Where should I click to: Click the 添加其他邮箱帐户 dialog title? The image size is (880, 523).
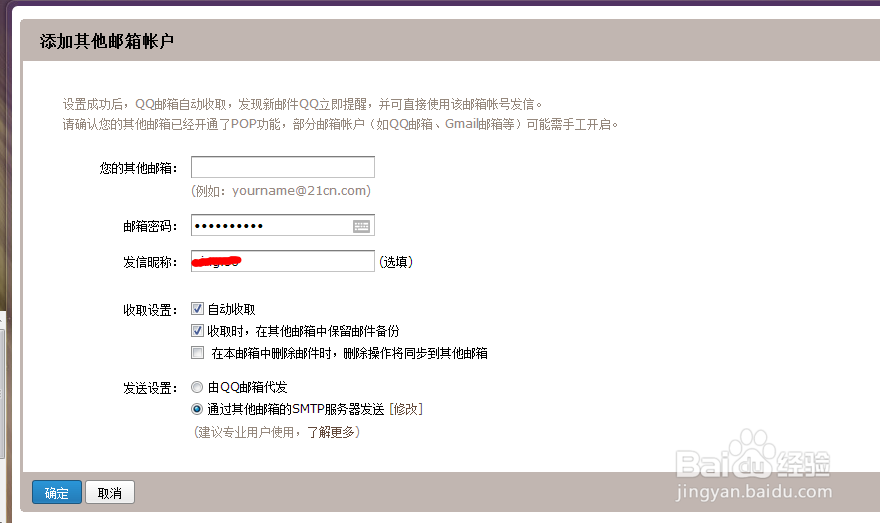(107, 41)
